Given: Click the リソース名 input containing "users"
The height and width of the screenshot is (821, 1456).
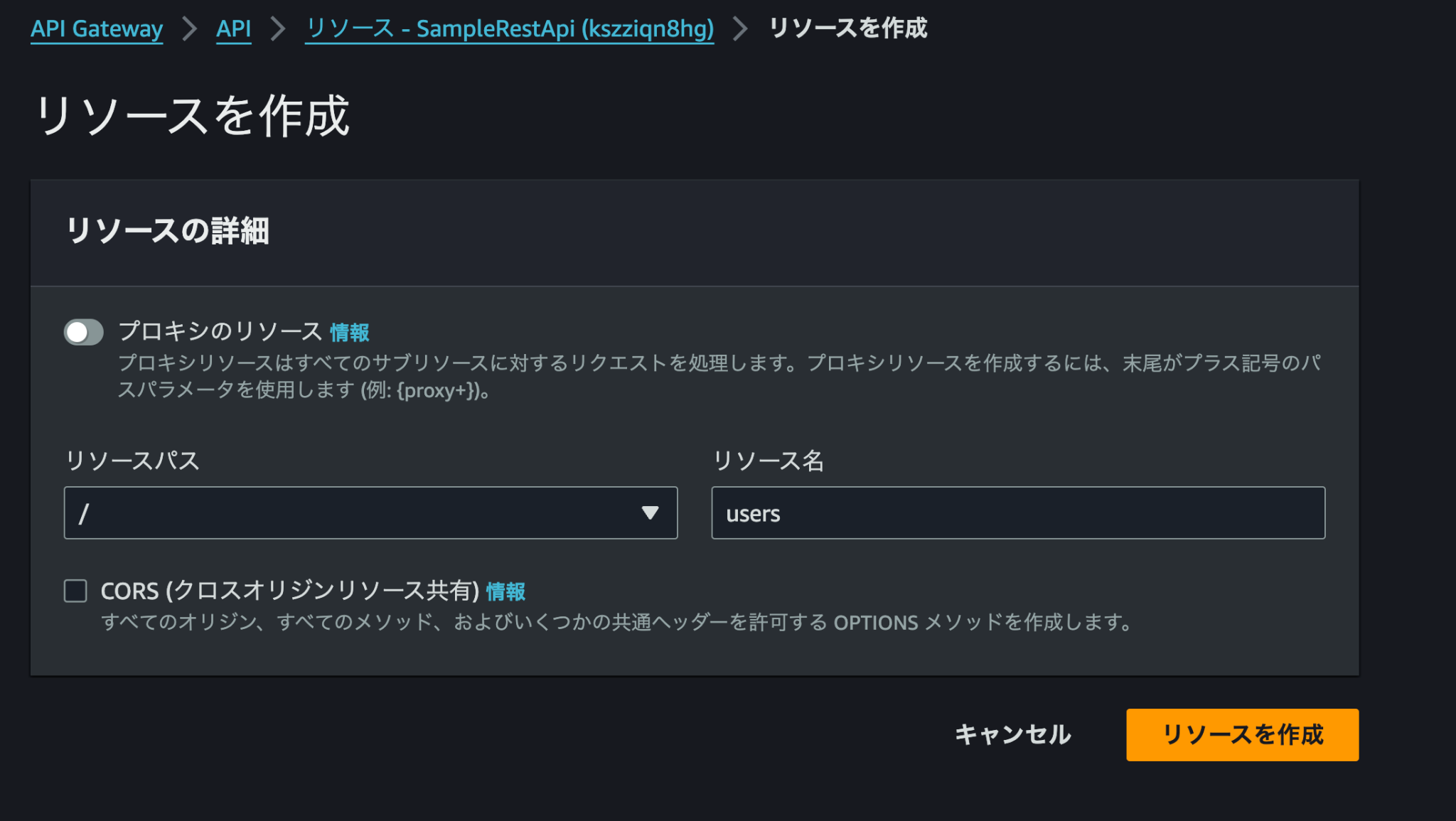Looking at the screenshot, I should 1017,513.
